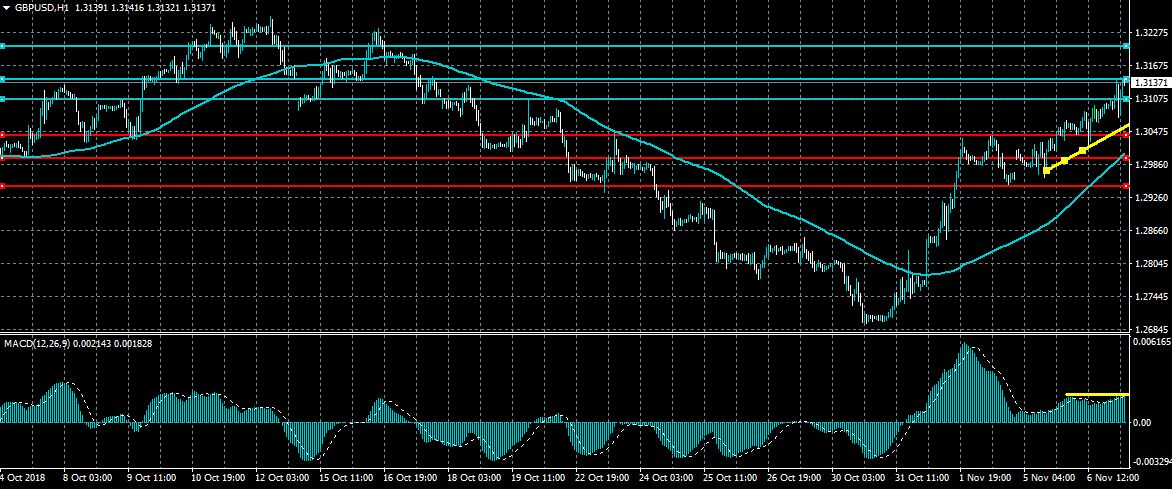Click the 1 Nov 19:00 time label

point(987,476)
